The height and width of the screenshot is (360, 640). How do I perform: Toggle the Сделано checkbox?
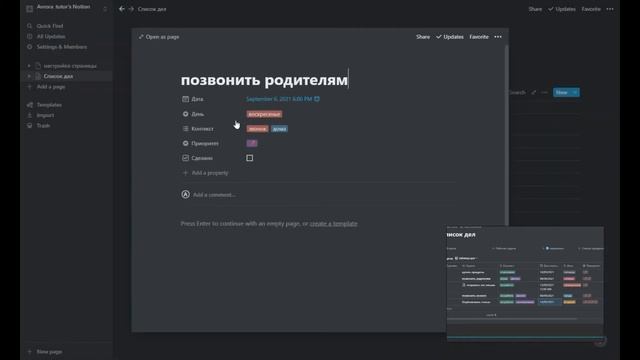[x=249, y=158]
